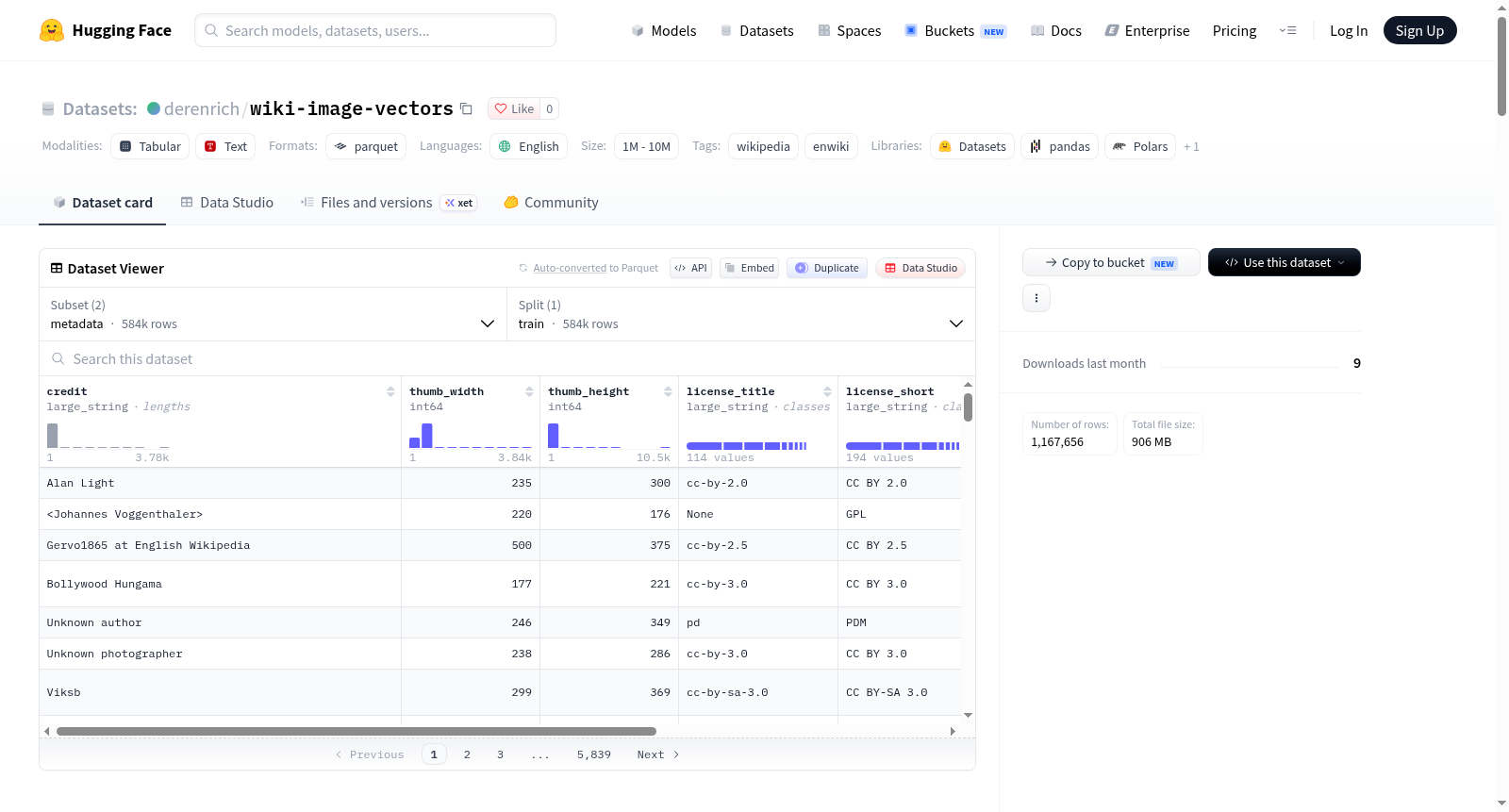
Task: Click the Sign Up button
Action: point(1420,30)
